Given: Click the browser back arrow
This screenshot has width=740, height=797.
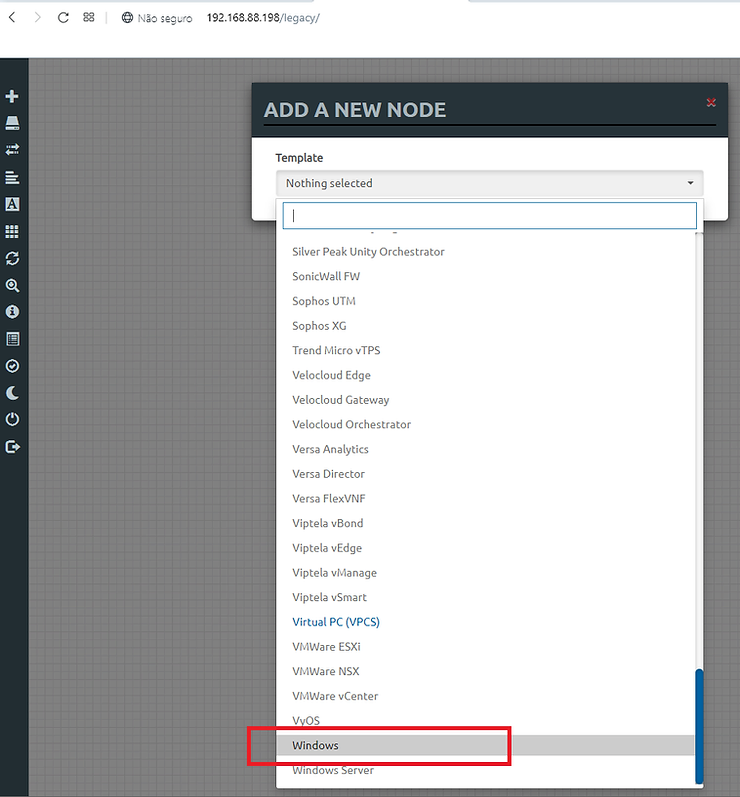Looking at the screenshot, I should tap(12, 18).
